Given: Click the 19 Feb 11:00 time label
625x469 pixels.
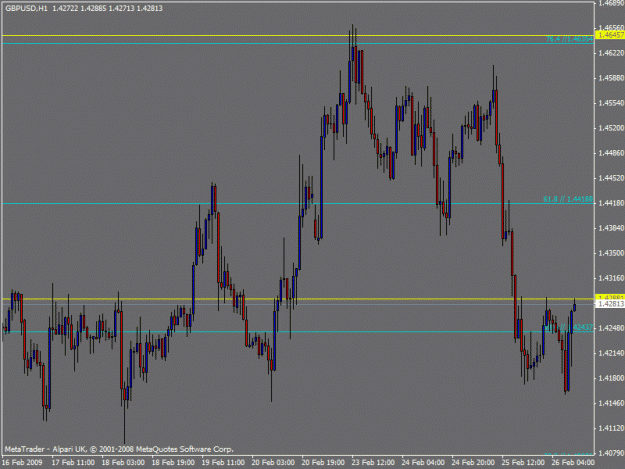Looking at the screenshot, I should (223, 463).
